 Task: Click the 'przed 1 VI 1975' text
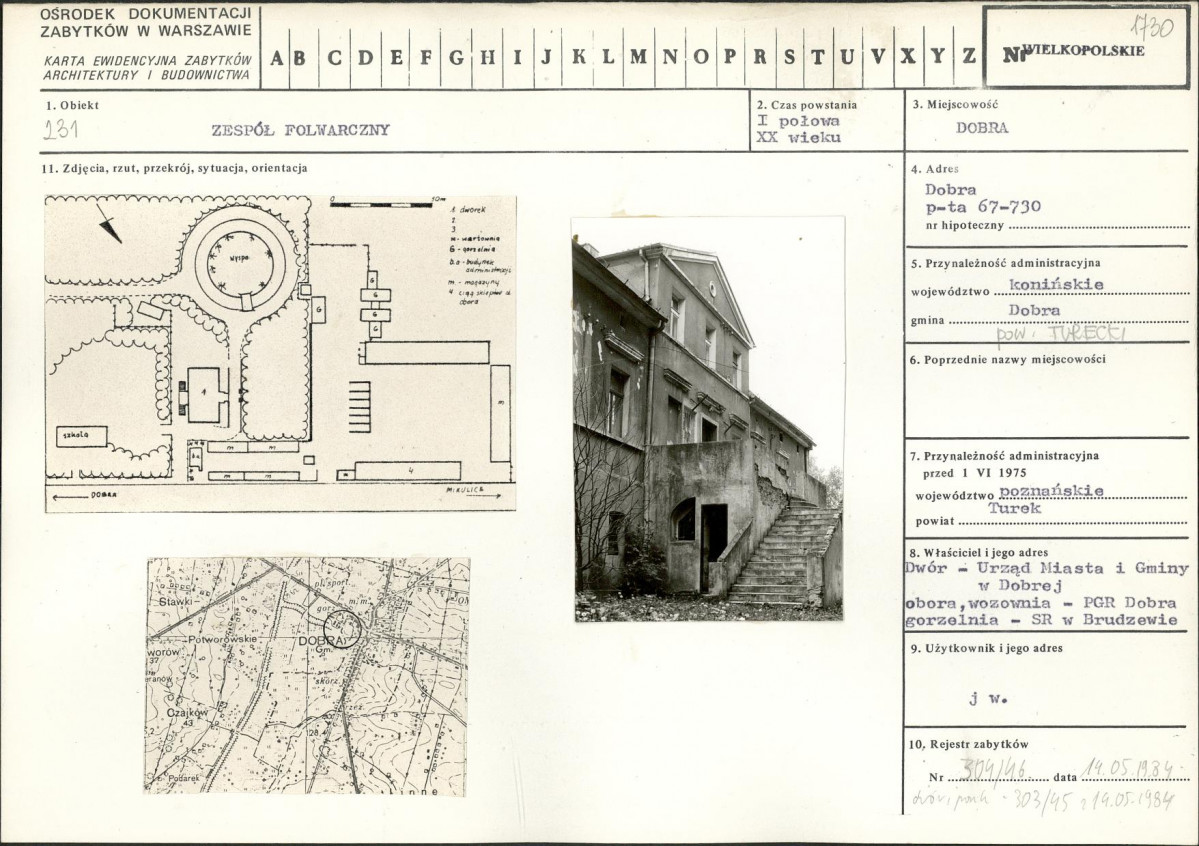[974, 473]
